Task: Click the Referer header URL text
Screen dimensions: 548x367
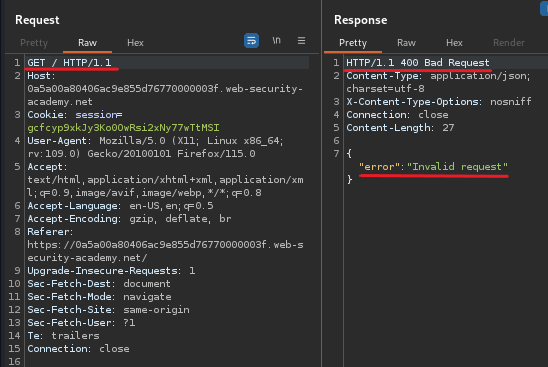Action: [x=165, y=251]
